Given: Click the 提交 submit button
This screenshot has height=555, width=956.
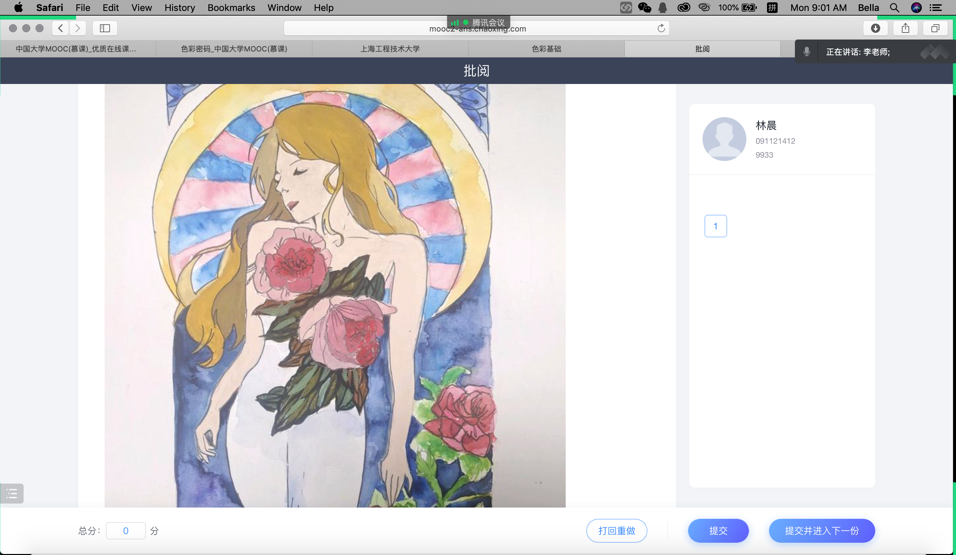Looking at the screenshot, I should tap(718, 531).
